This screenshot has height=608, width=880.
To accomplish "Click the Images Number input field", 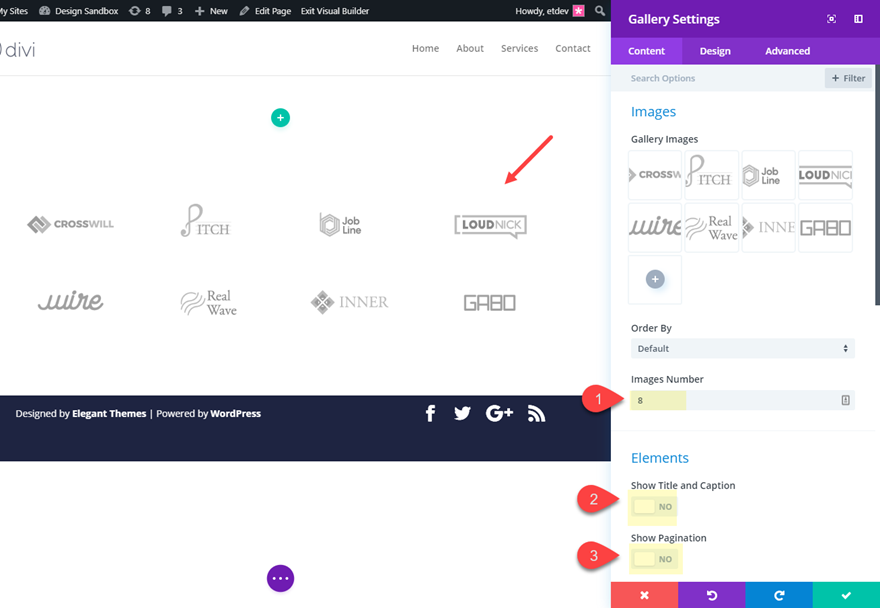I will click(742, 400).
